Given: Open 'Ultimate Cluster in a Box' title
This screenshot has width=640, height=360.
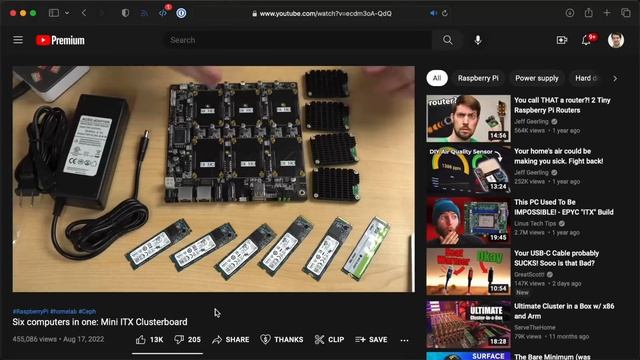Looking at the screenshot, I should click(x=564, y=311).
